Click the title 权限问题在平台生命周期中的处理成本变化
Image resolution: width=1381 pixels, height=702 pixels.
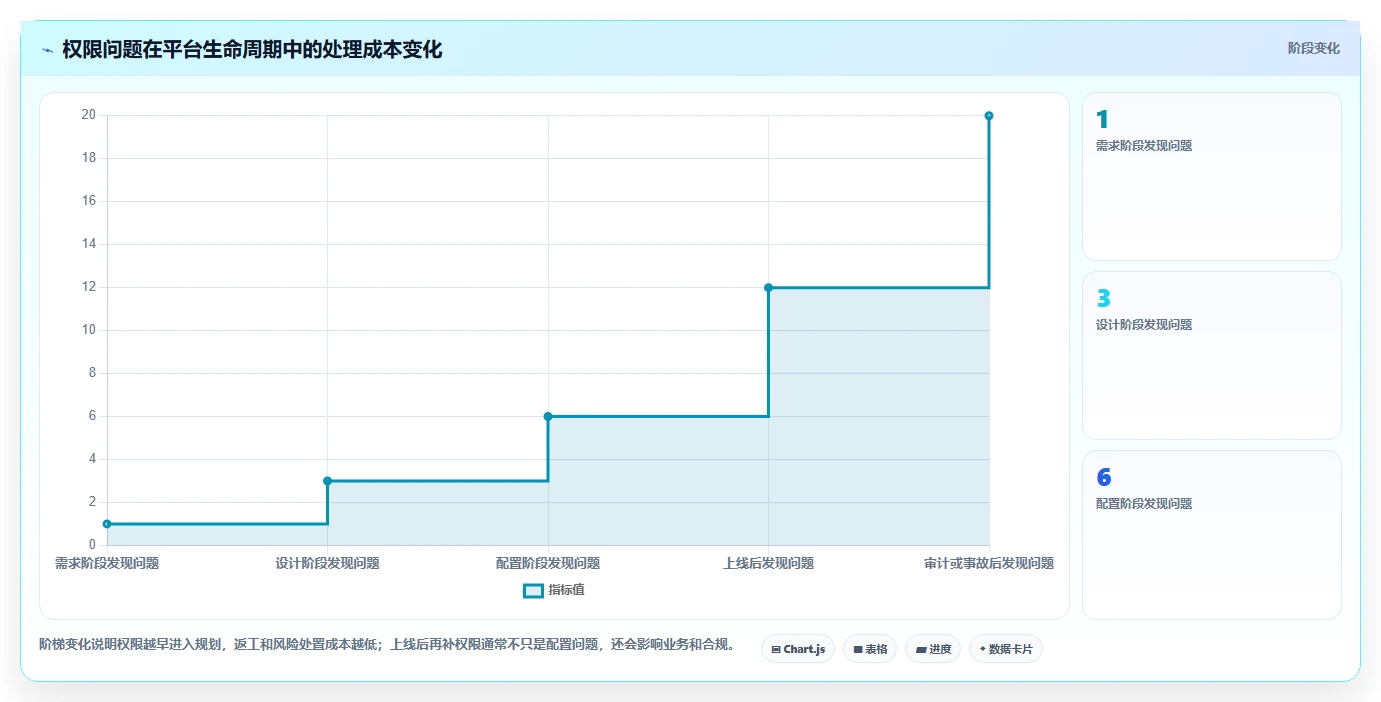pos(252,49)
